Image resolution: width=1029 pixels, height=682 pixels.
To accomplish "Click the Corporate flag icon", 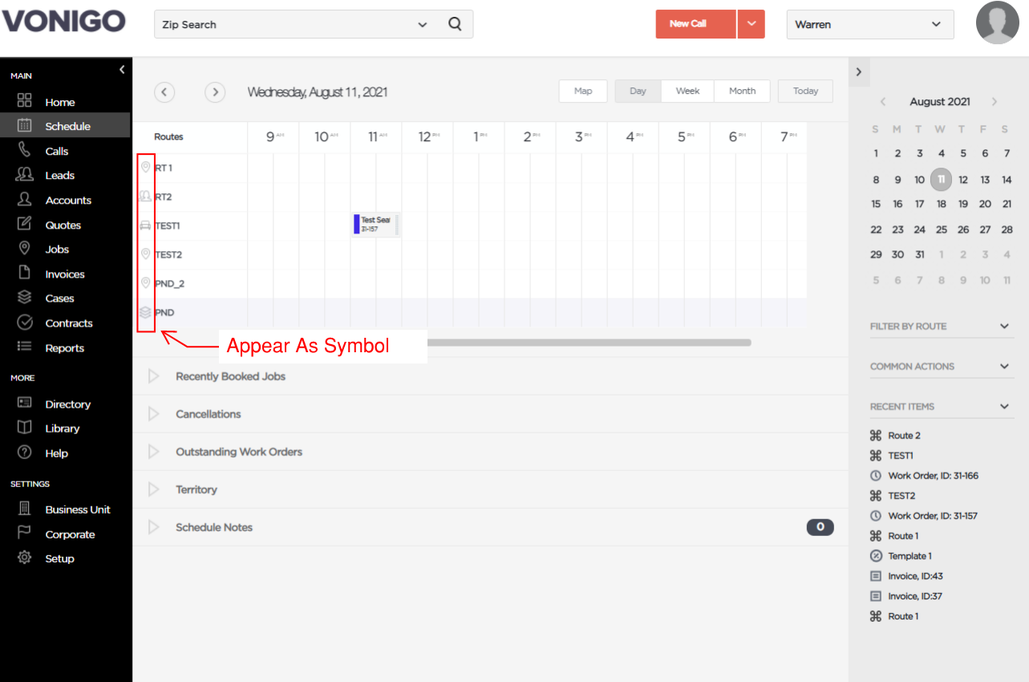I will coord(24,532).
